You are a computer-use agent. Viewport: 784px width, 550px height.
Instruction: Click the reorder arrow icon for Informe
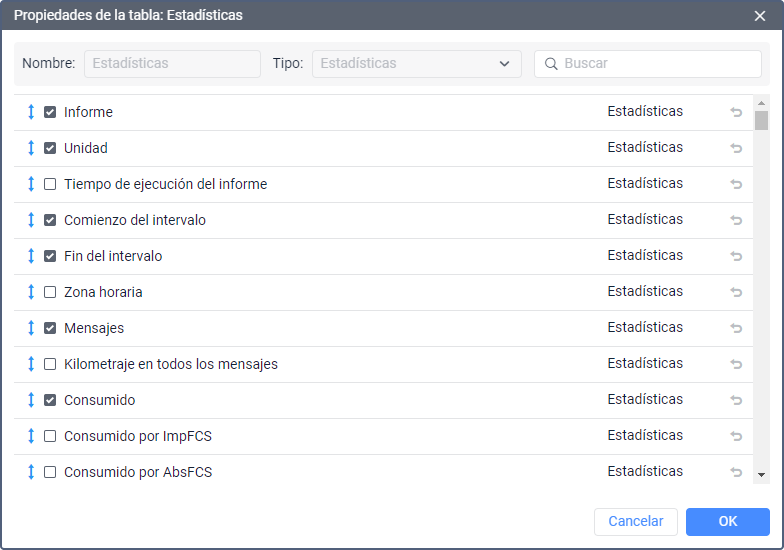click(x=31, y=112)
